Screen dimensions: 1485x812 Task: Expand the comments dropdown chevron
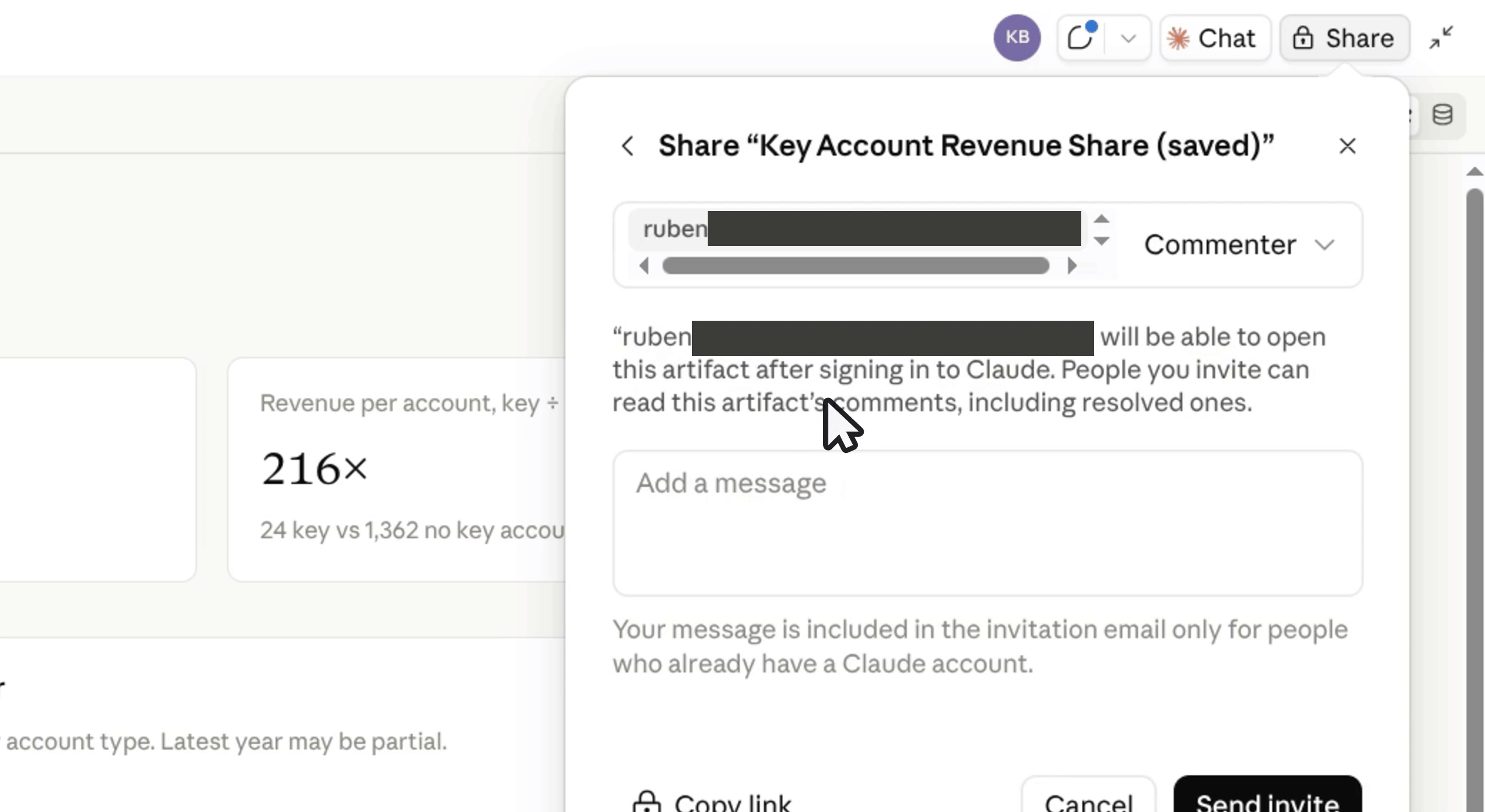coord(1128,38)
